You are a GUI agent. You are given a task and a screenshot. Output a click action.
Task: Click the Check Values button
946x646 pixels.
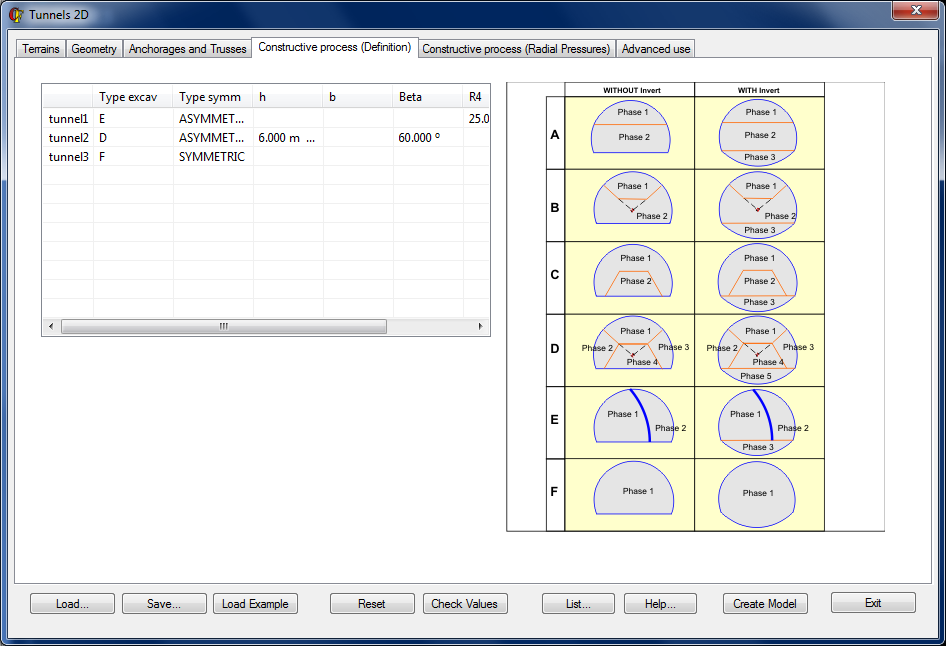pos(465,604)
